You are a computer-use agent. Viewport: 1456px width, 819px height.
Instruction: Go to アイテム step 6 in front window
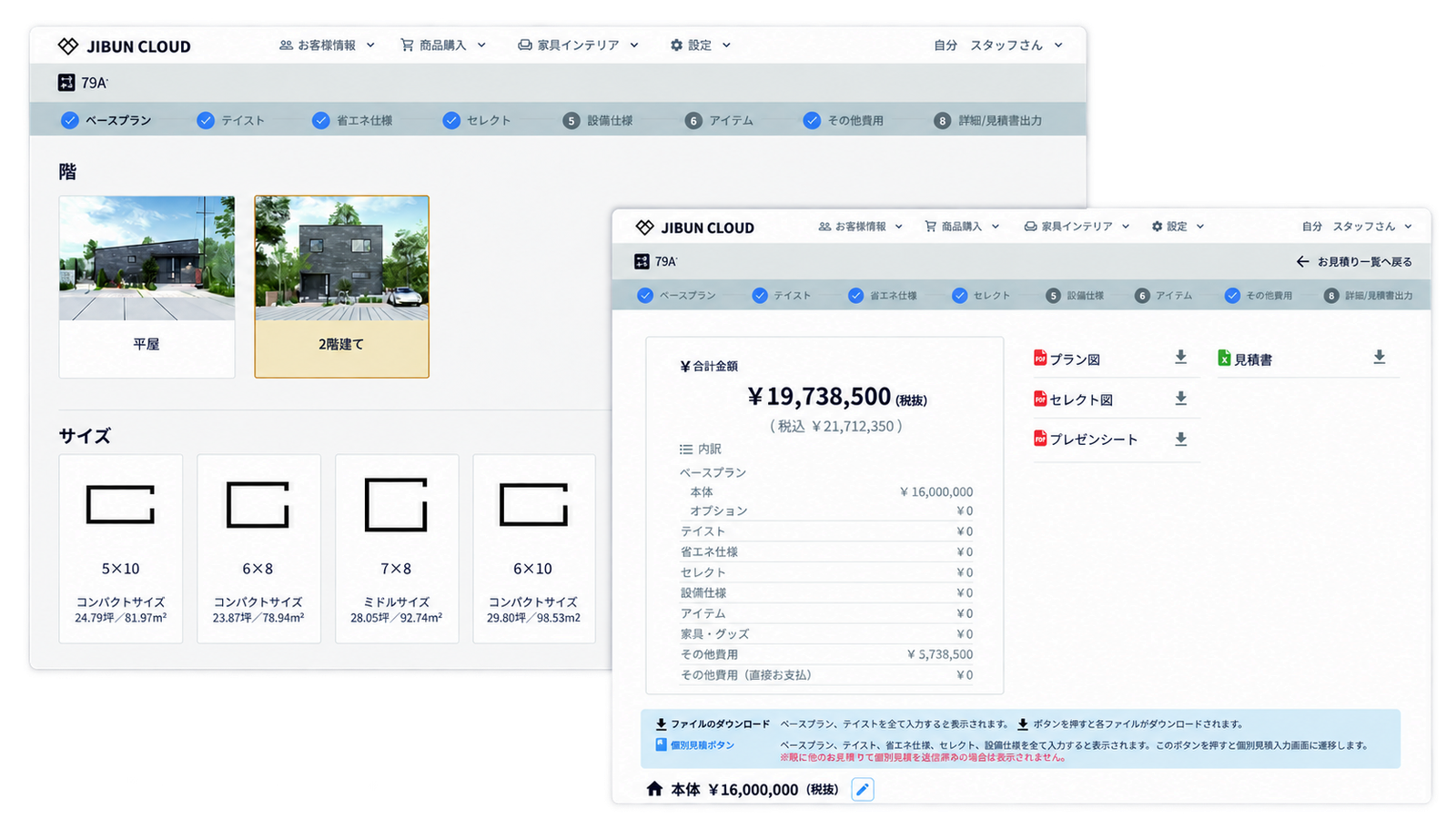pyautogui.click(x=1164, y=296)
